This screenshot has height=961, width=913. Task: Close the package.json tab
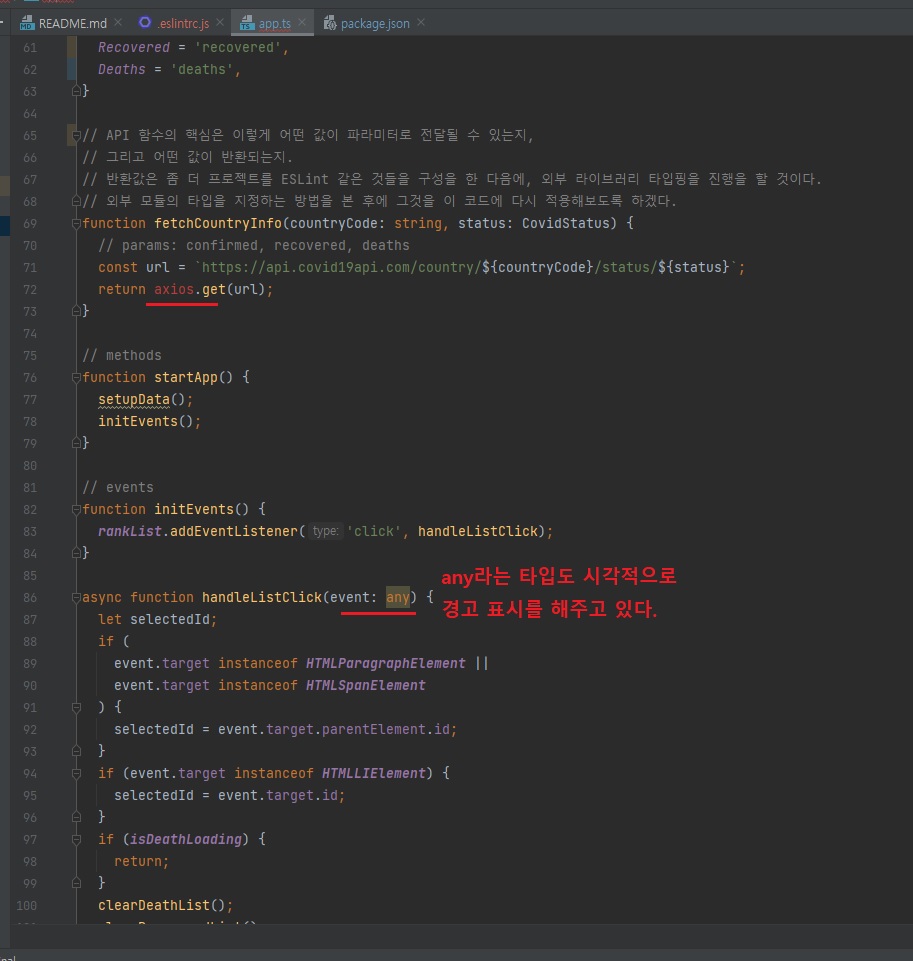coord(420,22)
